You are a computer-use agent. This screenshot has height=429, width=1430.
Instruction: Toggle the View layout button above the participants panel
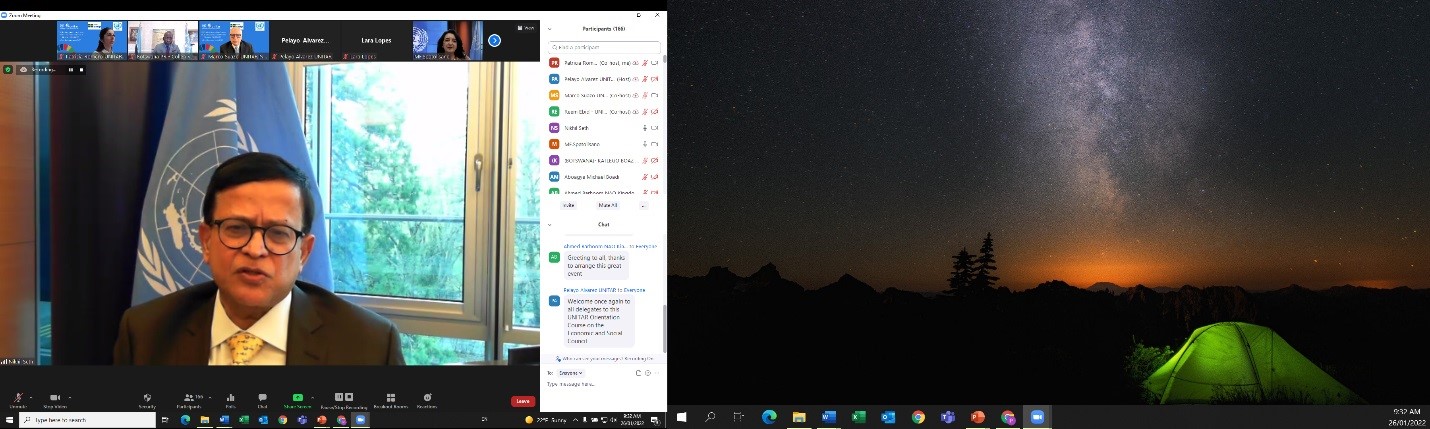pyautogui.click(x=527, y=28)
